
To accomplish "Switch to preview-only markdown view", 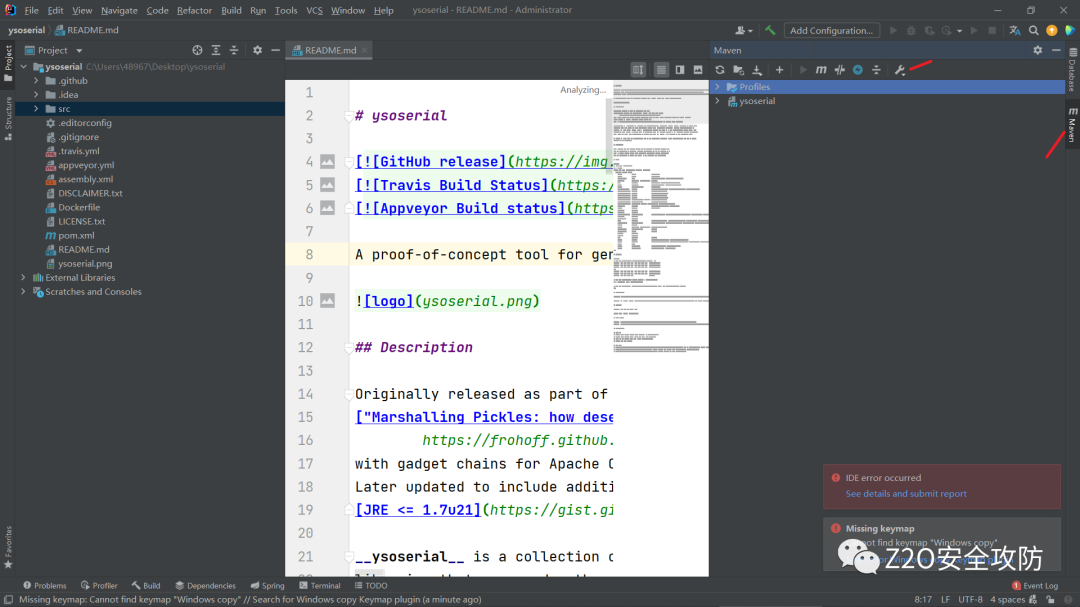I will pos(698,70).
